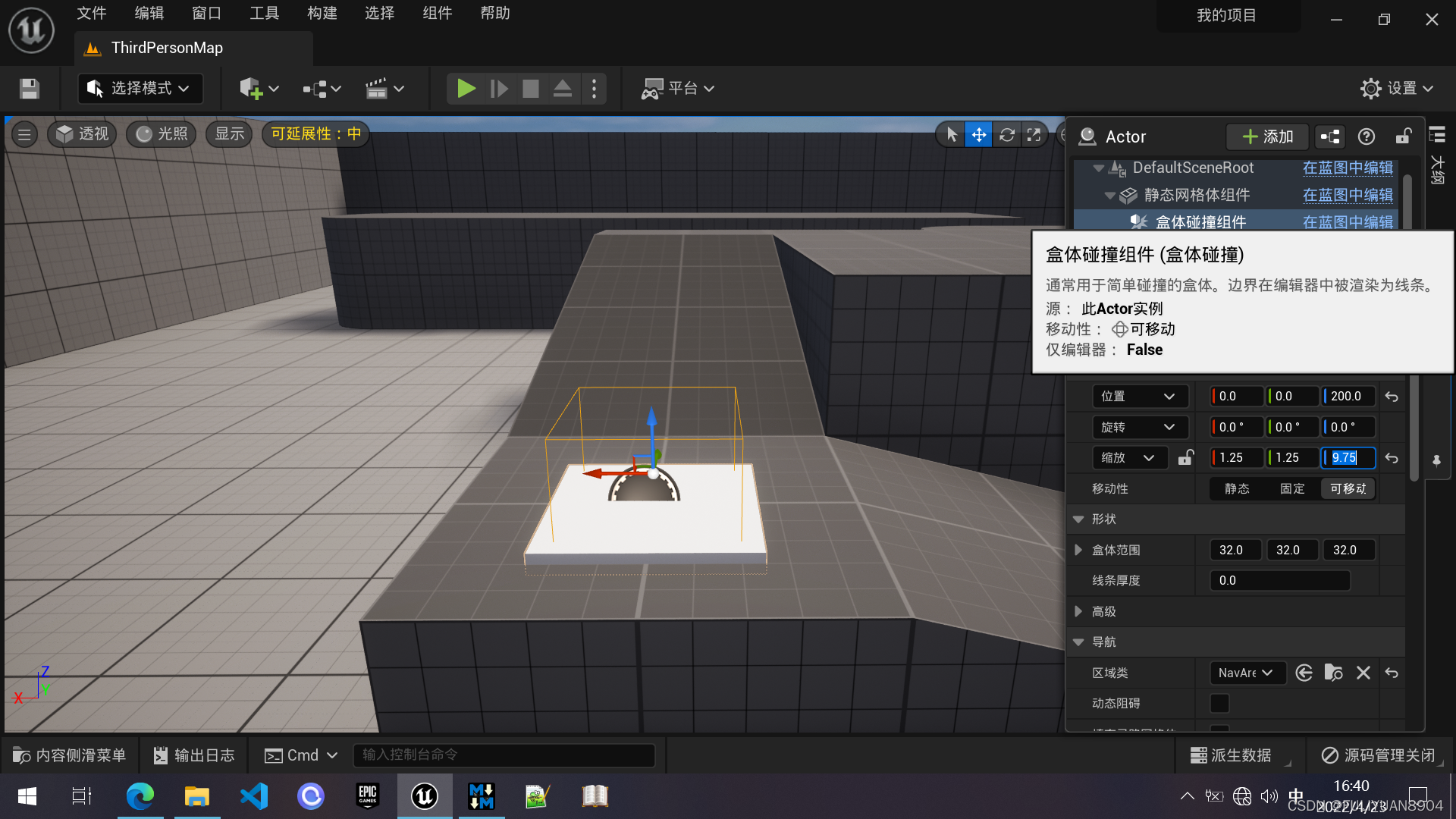Image resolution: width=1456 pixels, height=819 pixels.
Task: Open the Settings (设置) dropdown
Action: tap(1397, 89)
